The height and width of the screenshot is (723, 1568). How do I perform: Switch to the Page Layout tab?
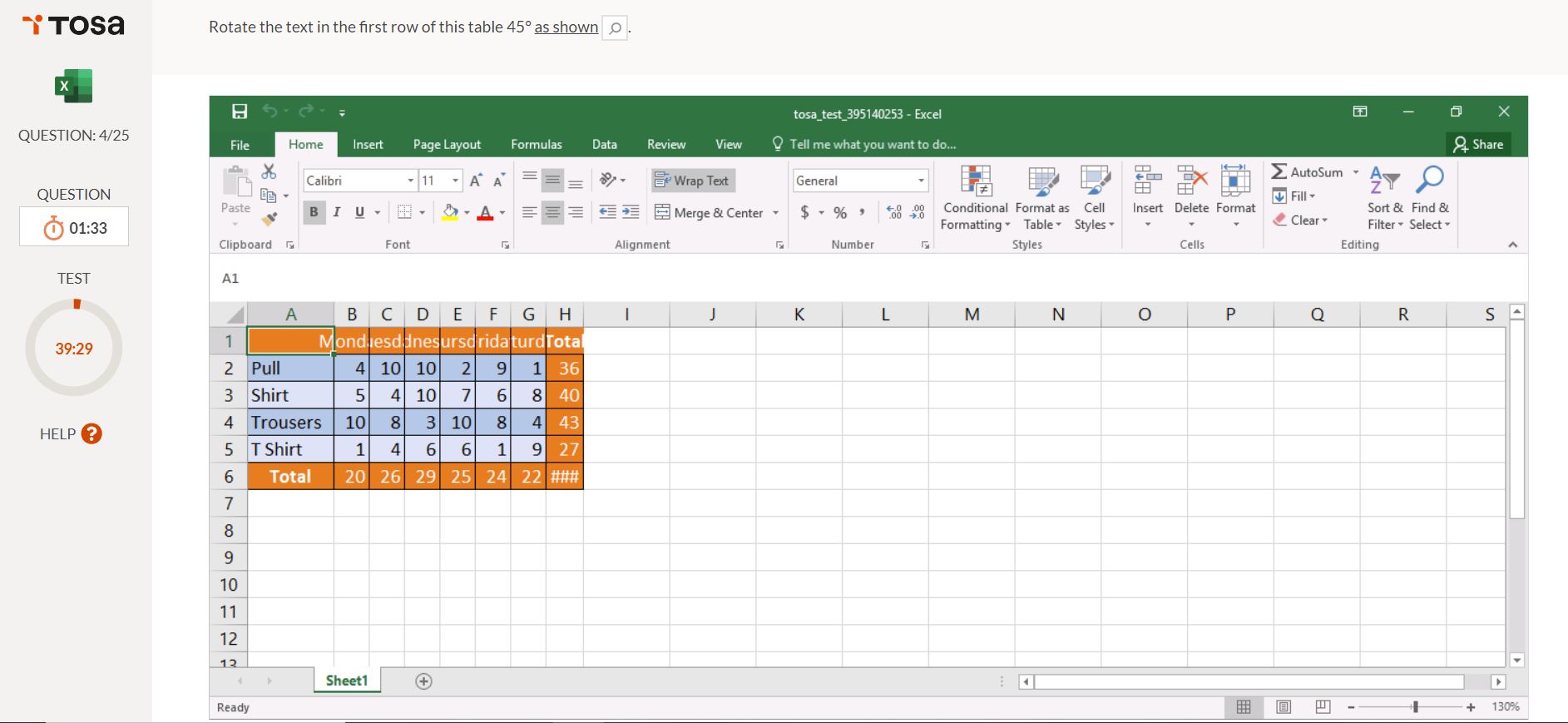coord(447,145)
